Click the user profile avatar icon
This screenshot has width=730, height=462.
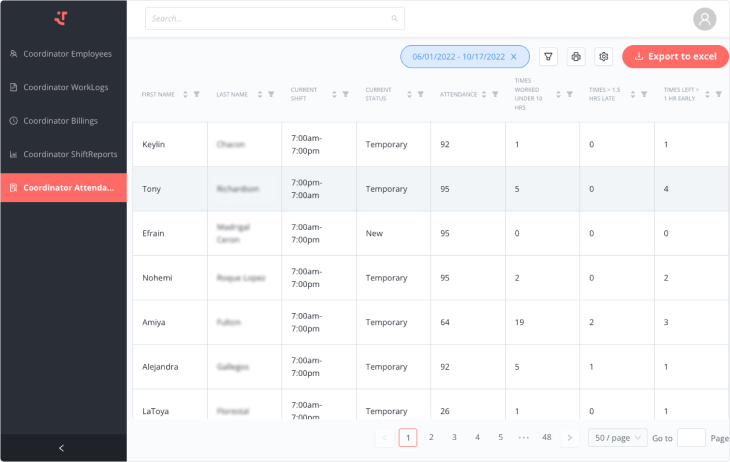[705, 19]
